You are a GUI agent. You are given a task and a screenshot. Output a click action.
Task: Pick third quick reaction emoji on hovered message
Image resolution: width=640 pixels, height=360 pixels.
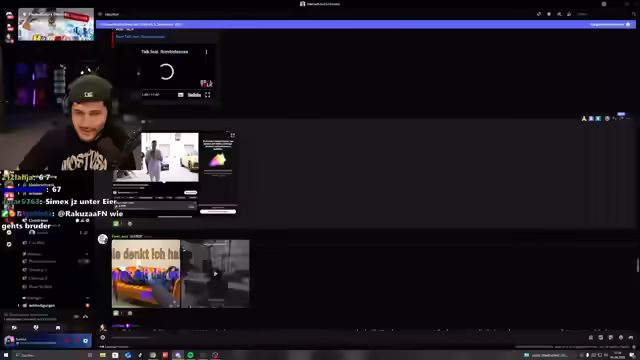point(598,118)
